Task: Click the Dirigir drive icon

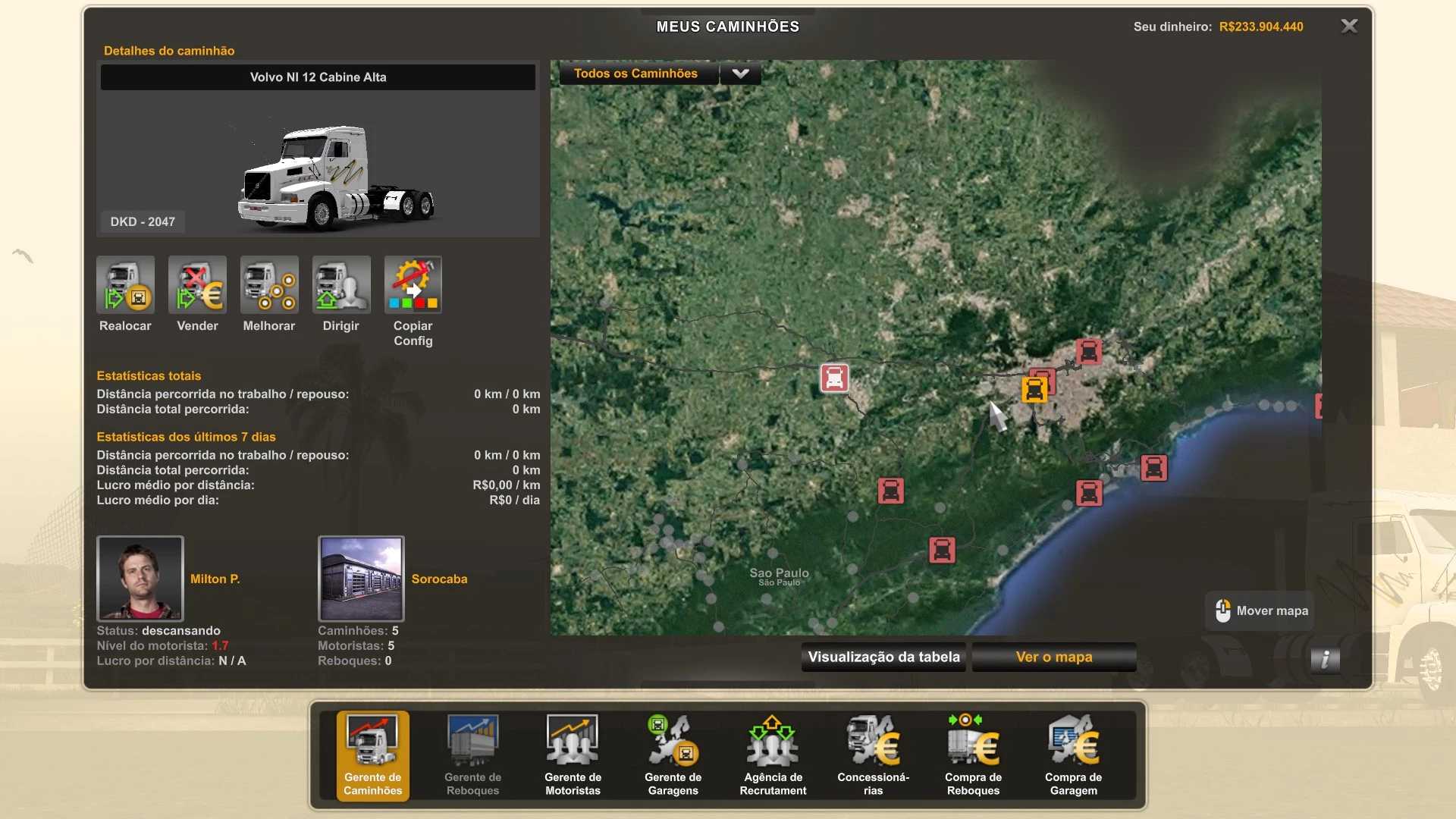Action: pyautogui.click(x=341, y=285)
